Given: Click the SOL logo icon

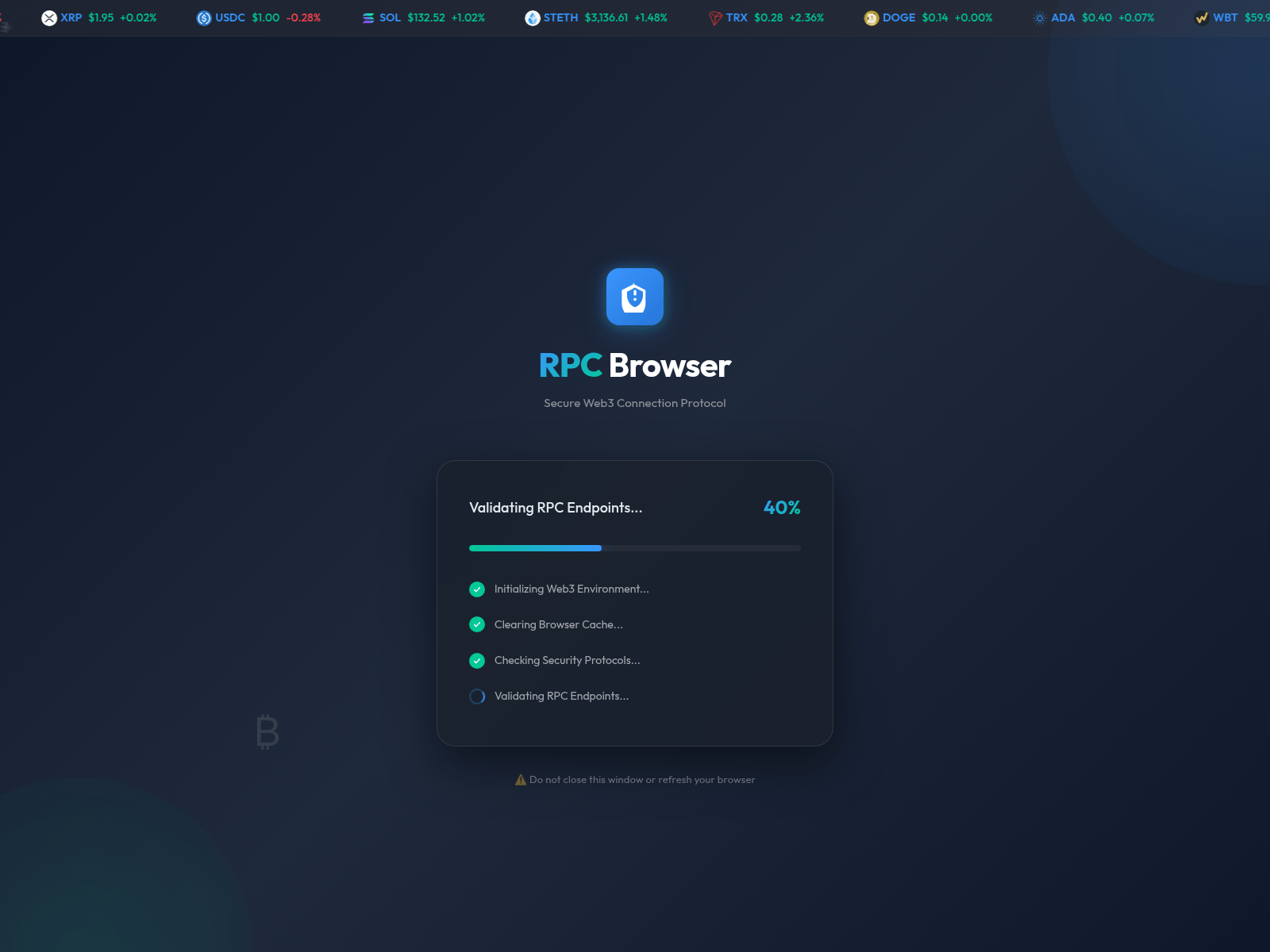Looking at the screenshot, I should coord(368,17).
